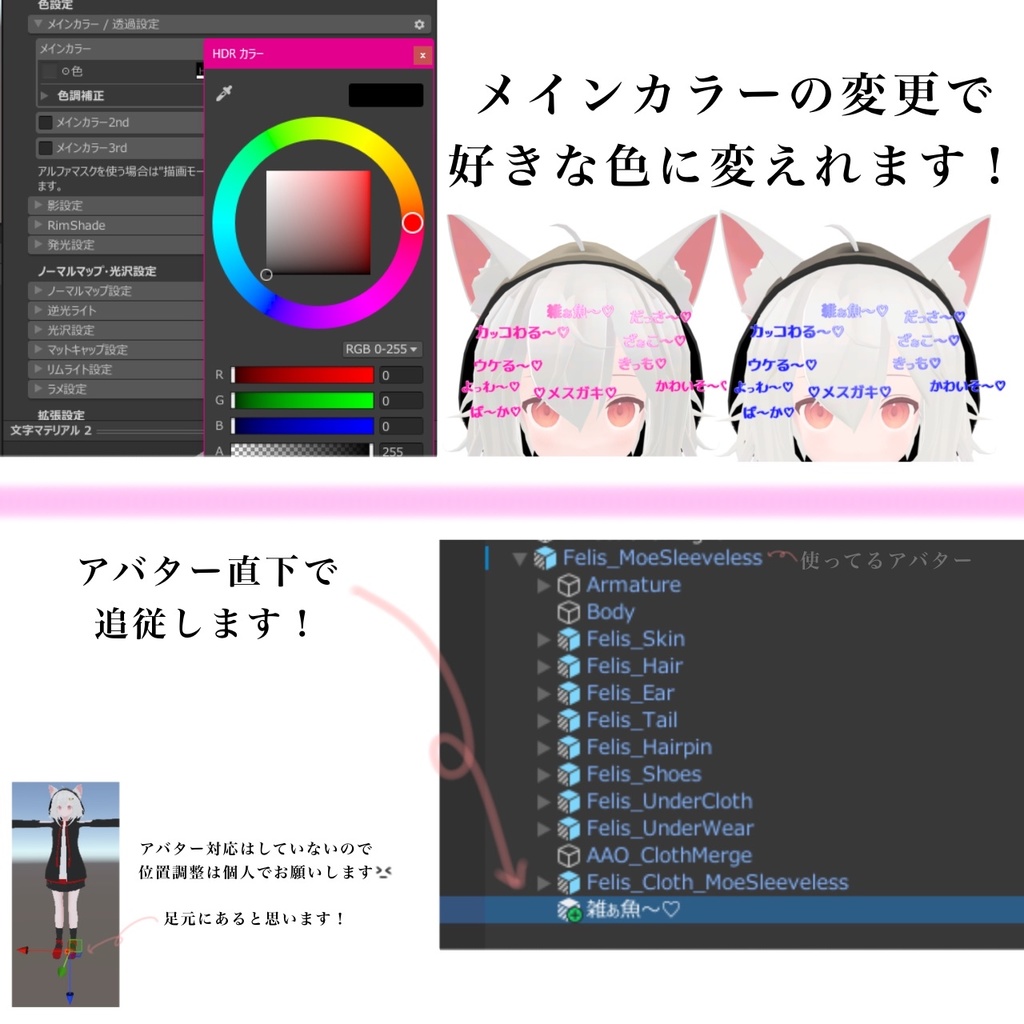The image size is (1024, 1024).
Task: Click the AAO_ClothMerge cube icon
Action: click(x=570, y=855)
